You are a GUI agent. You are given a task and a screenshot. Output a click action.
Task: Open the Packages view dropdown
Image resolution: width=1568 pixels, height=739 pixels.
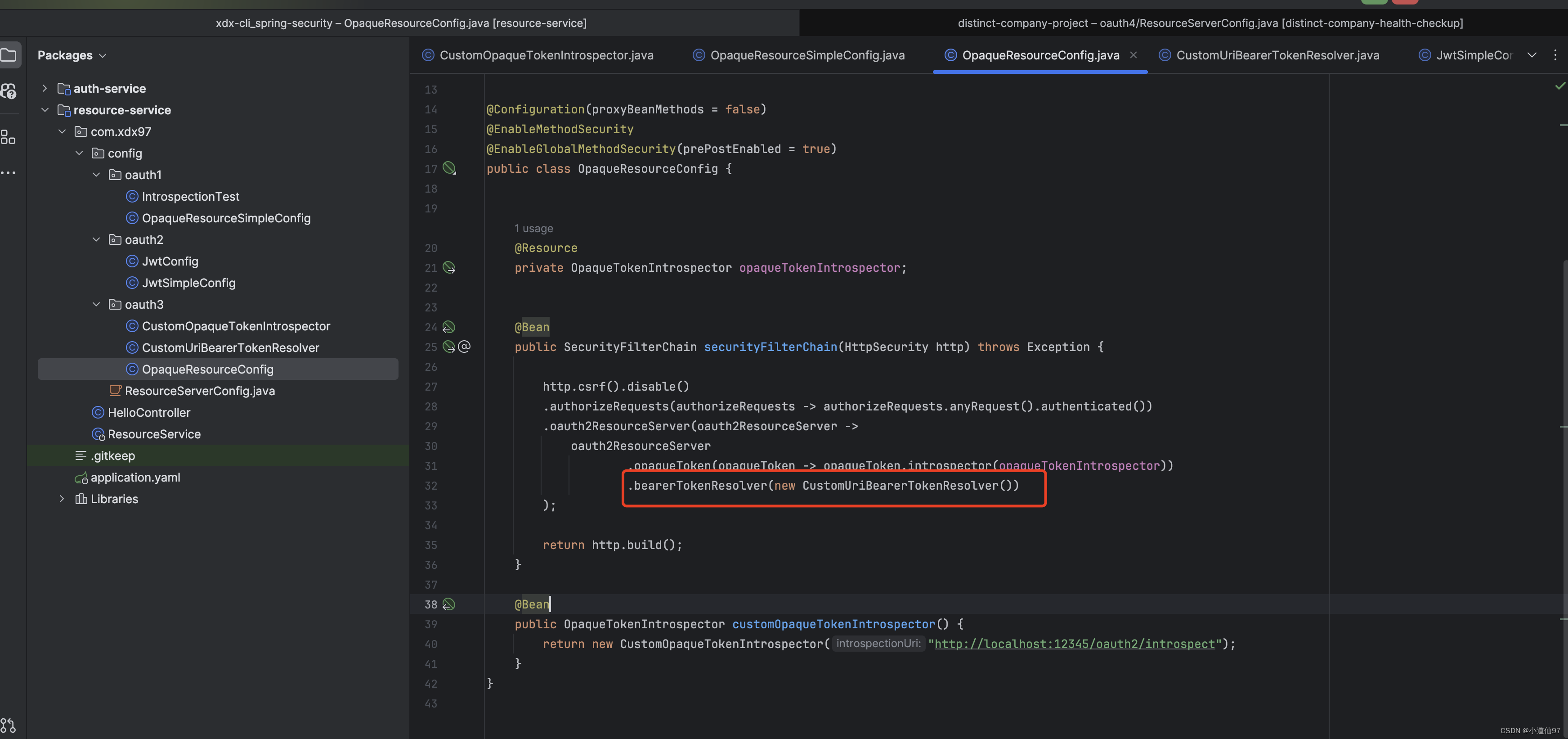click(72, 55)
